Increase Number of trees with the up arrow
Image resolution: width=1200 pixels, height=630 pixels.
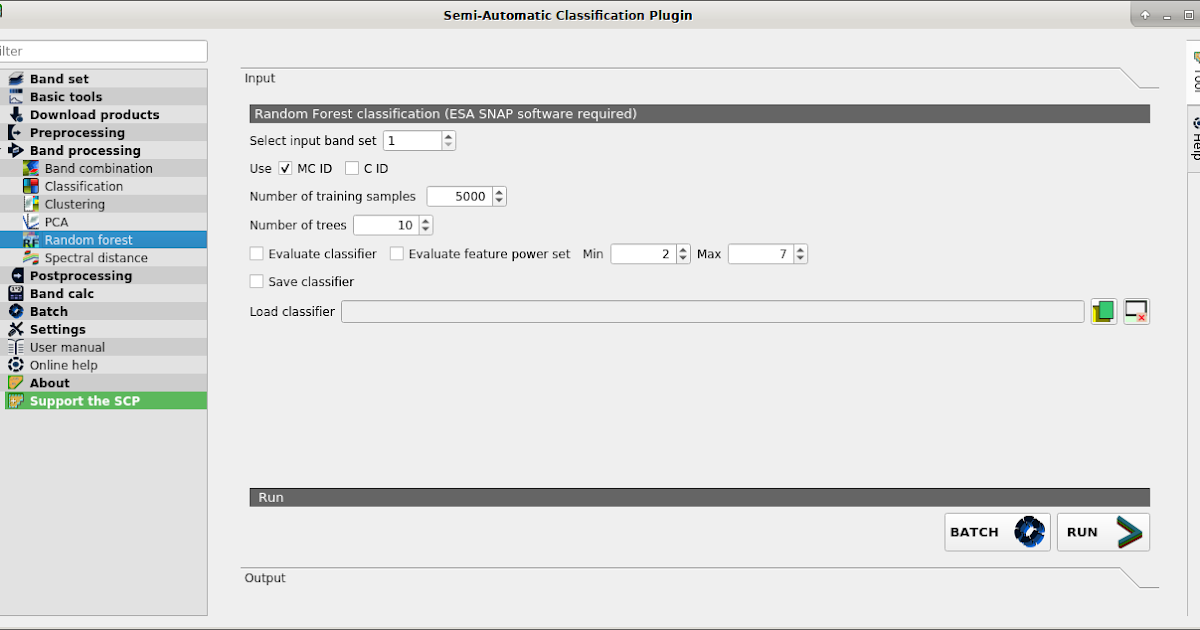click(x=428, y=220)
